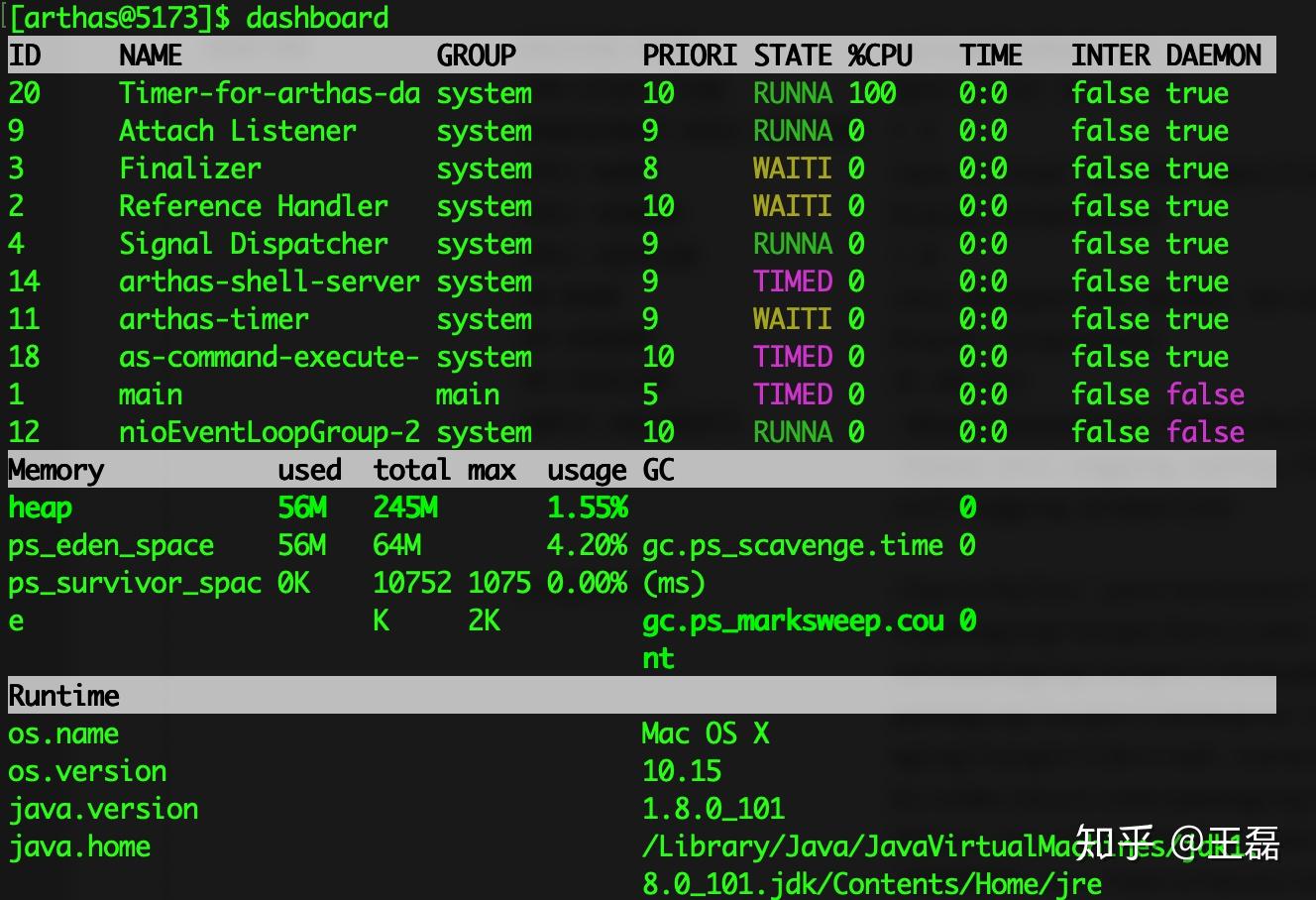
Task: Click the Reference Handler thread name
Action: [x=254, y=206]
